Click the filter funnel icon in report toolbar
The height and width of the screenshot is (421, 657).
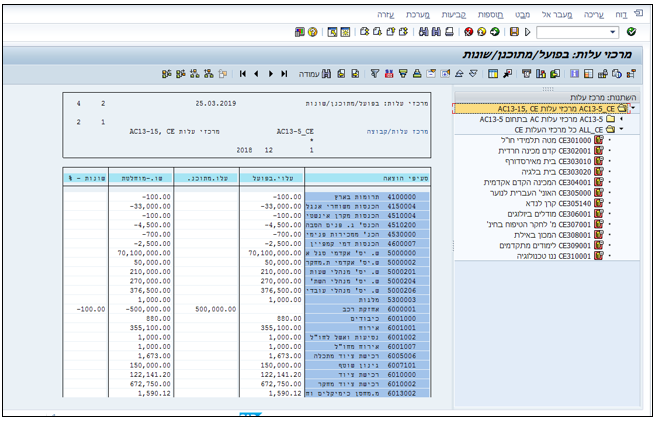coord(375,74)
